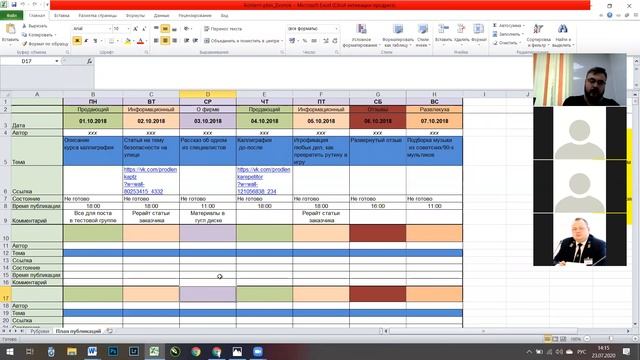Open Find and Select binoculars
Image resolution: width=640 pixels, height=360 pixels.
pyautogui.click(x=563, y=35)
